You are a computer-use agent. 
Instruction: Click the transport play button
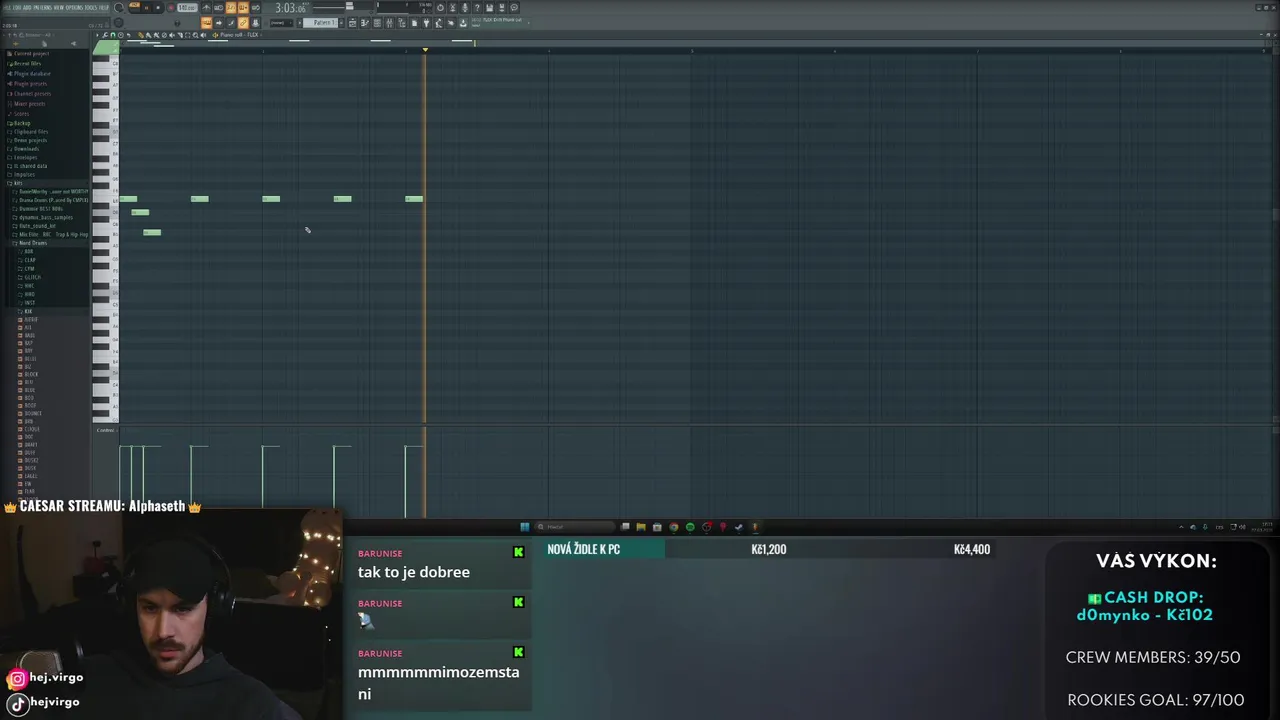[x=146, y=8]
